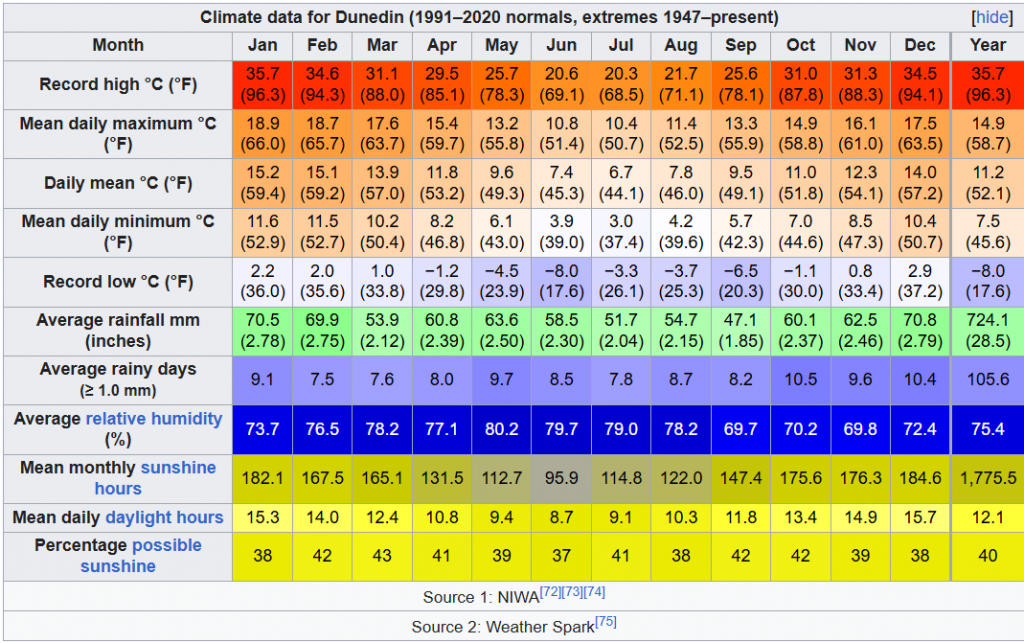
Task: Click the 'Daily mean °C (°F)' row label
Action: pos(118,183)
